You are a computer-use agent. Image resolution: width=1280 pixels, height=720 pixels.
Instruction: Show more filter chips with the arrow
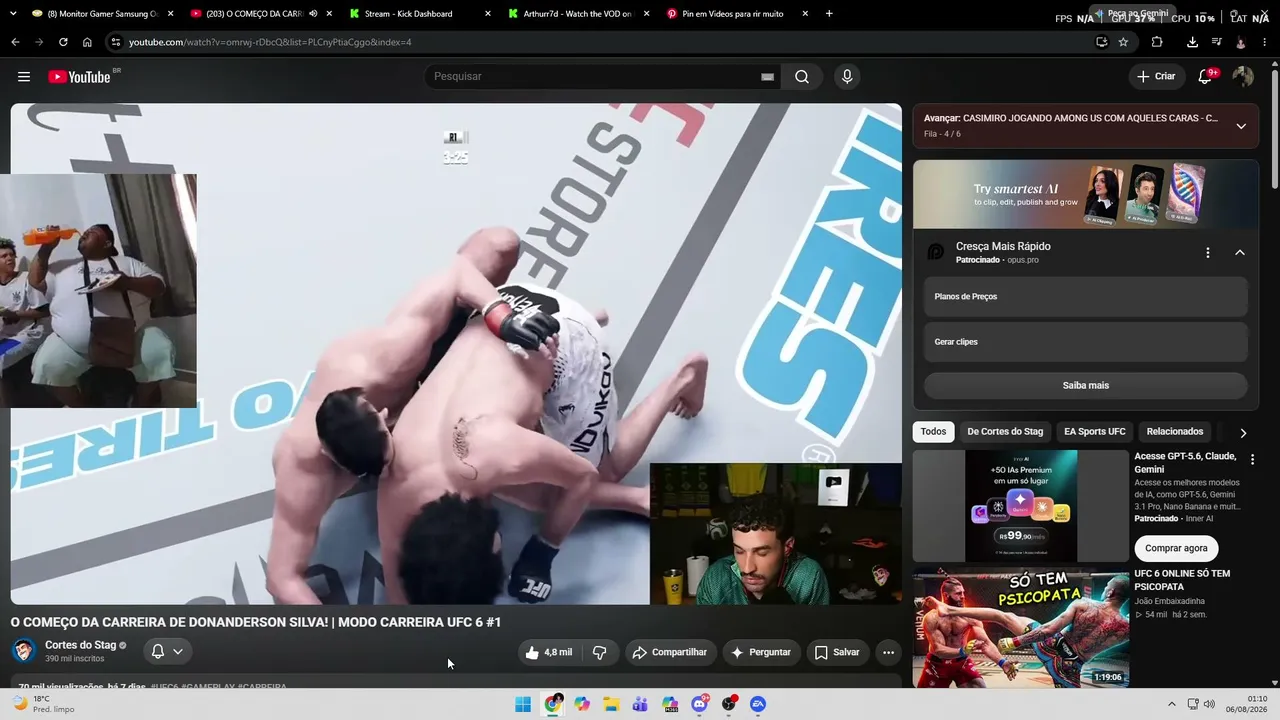(x=1243, y=432)
